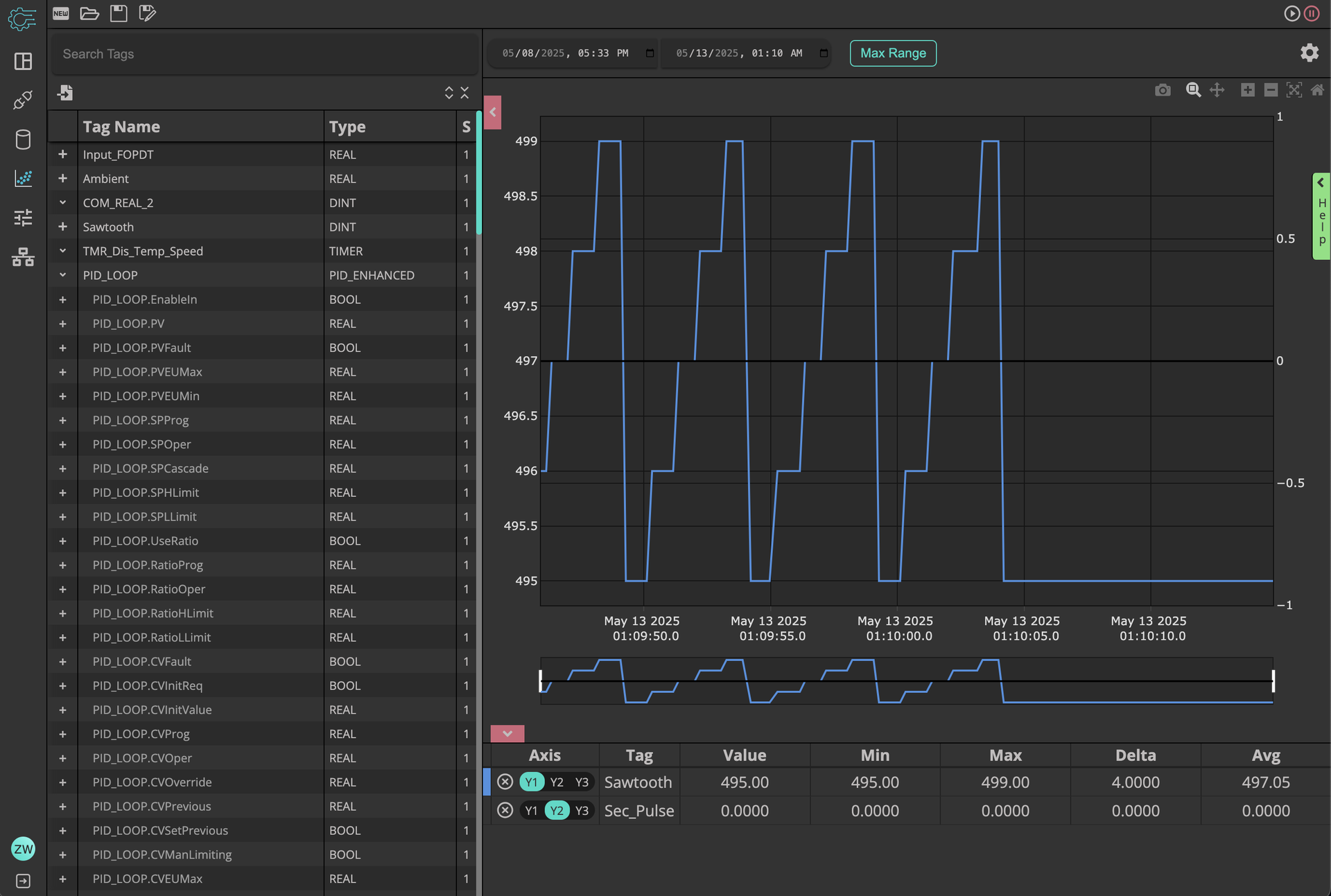Select the zoom magnifier chart tool
The image size is (1331, 896).
click(1193, 90)
